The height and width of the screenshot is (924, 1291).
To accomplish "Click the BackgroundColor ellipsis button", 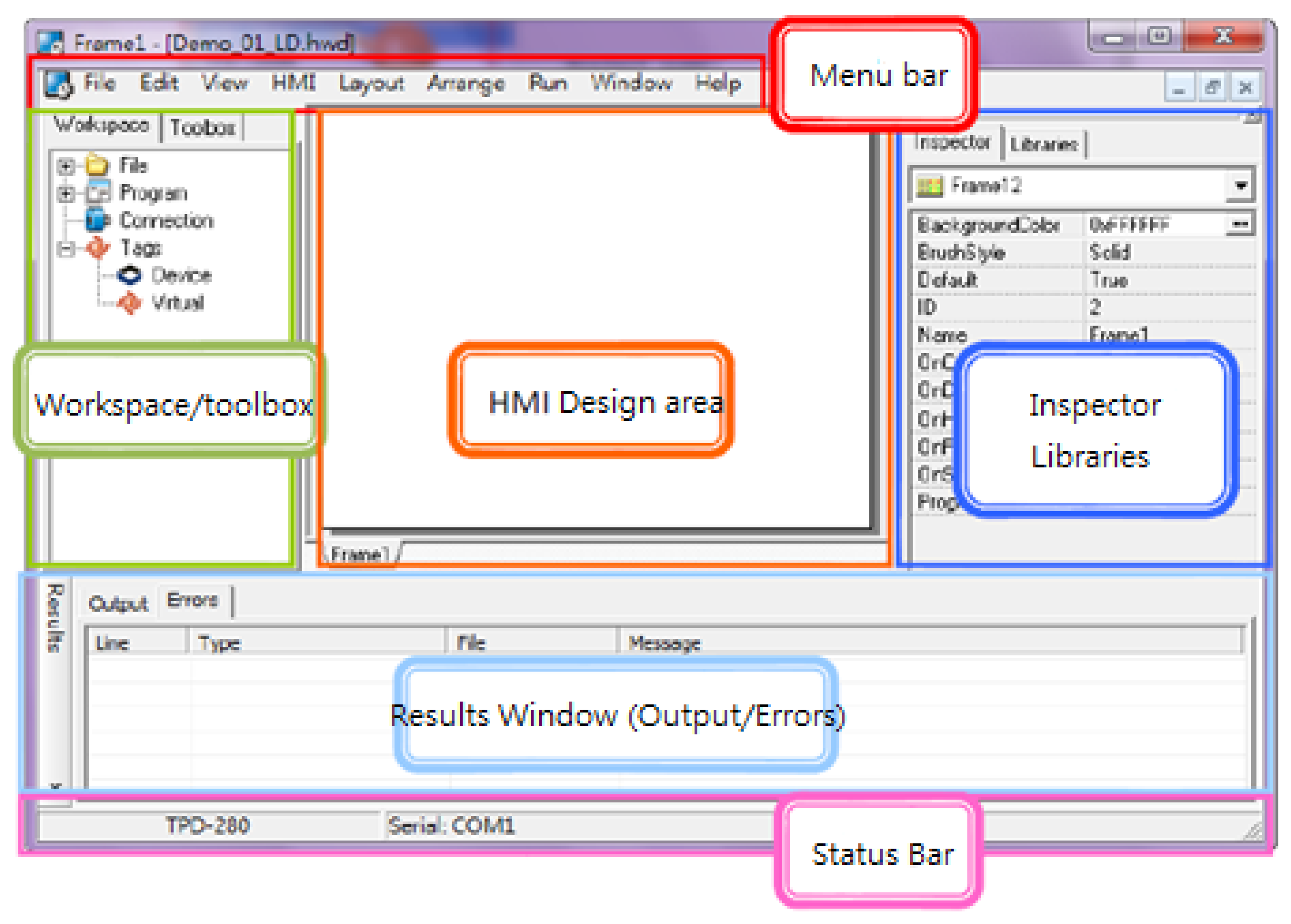I will point(1241,225).
